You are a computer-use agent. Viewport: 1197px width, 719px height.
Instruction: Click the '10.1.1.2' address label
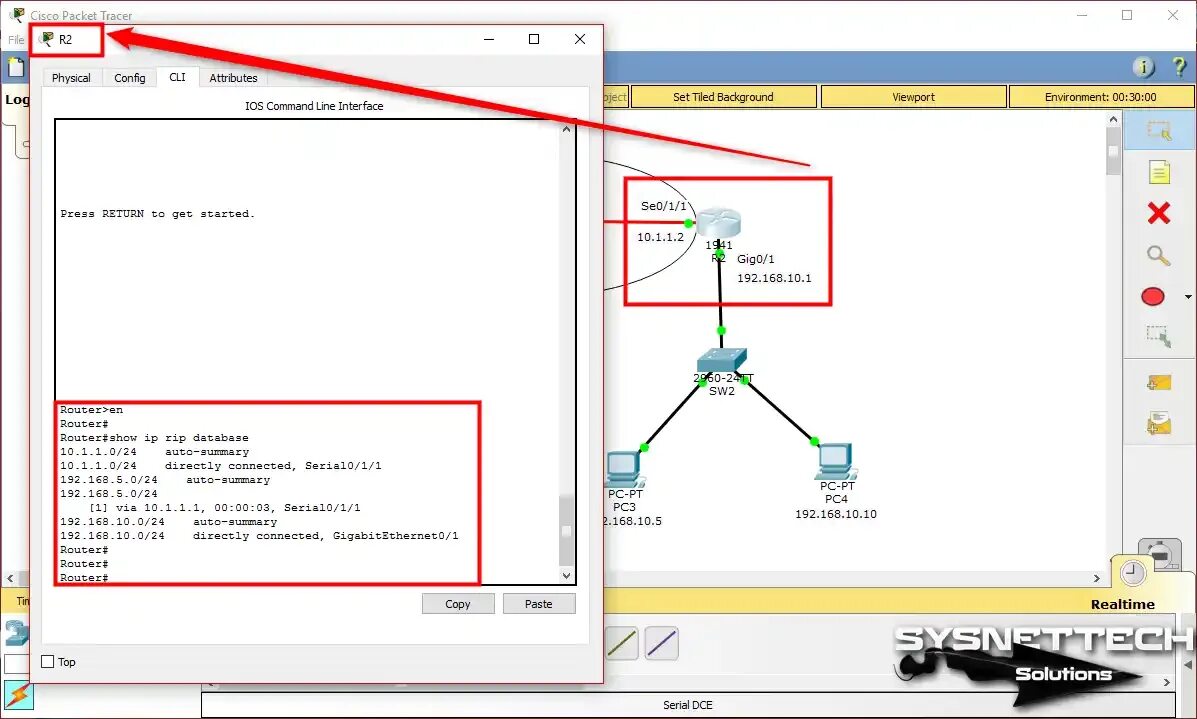660,237
